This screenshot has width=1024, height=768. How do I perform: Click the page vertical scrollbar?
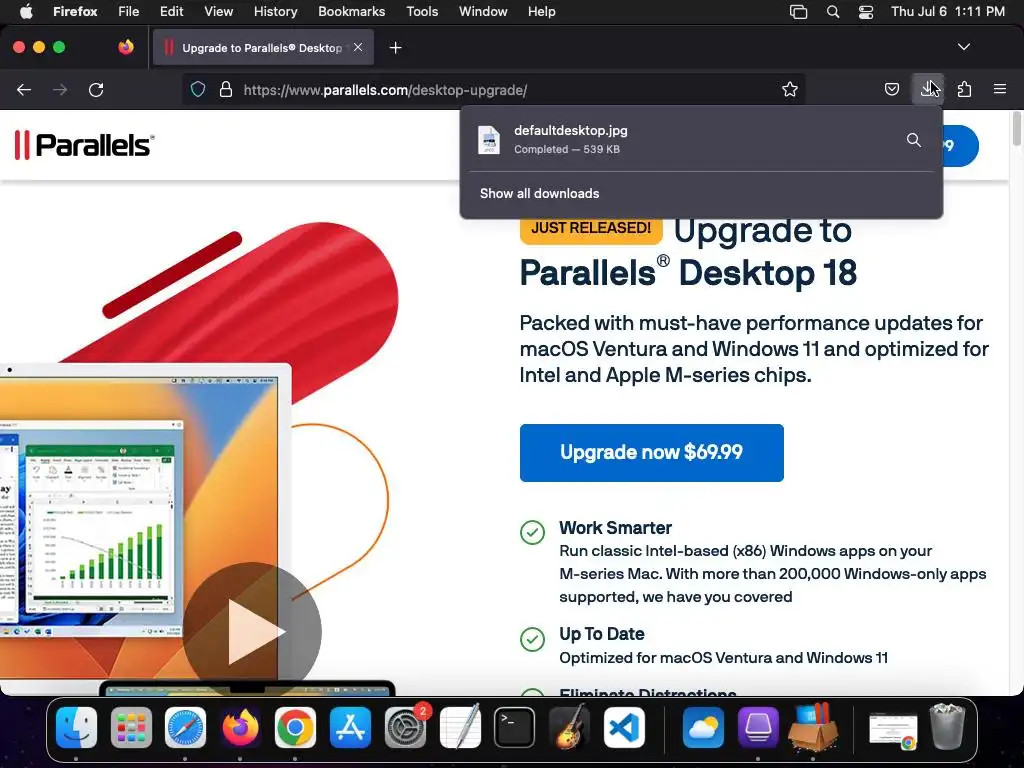click(1017, 131)
